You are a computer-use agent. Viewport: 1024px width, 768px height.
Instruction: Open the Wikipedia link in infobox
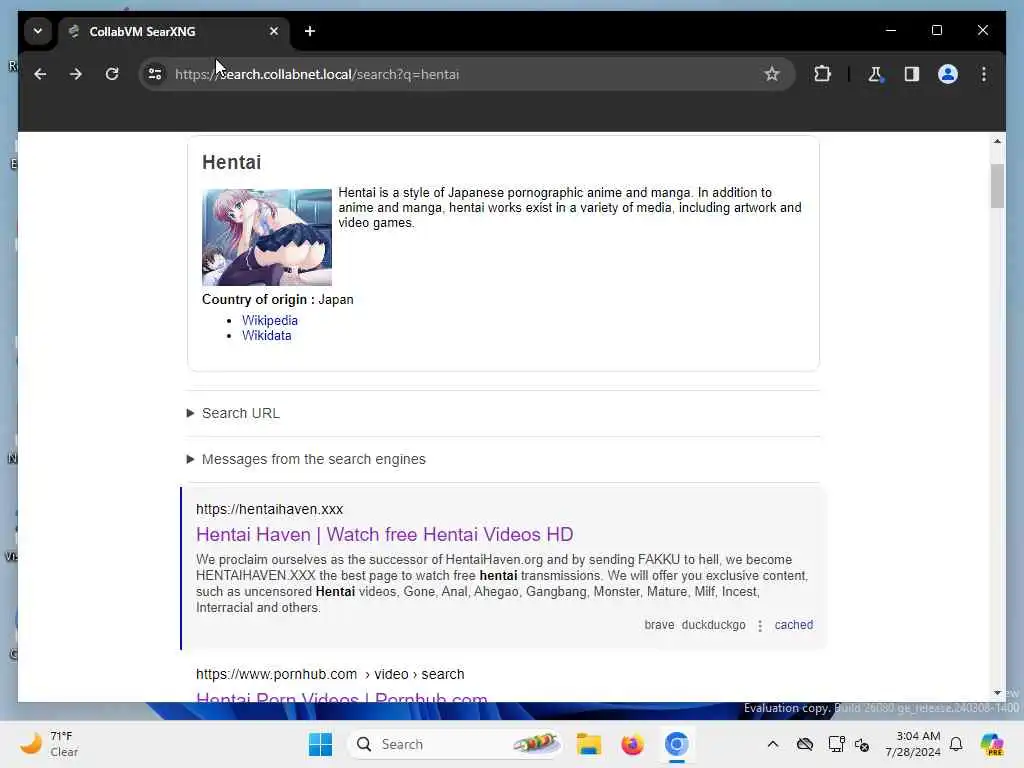click(270, 321)
